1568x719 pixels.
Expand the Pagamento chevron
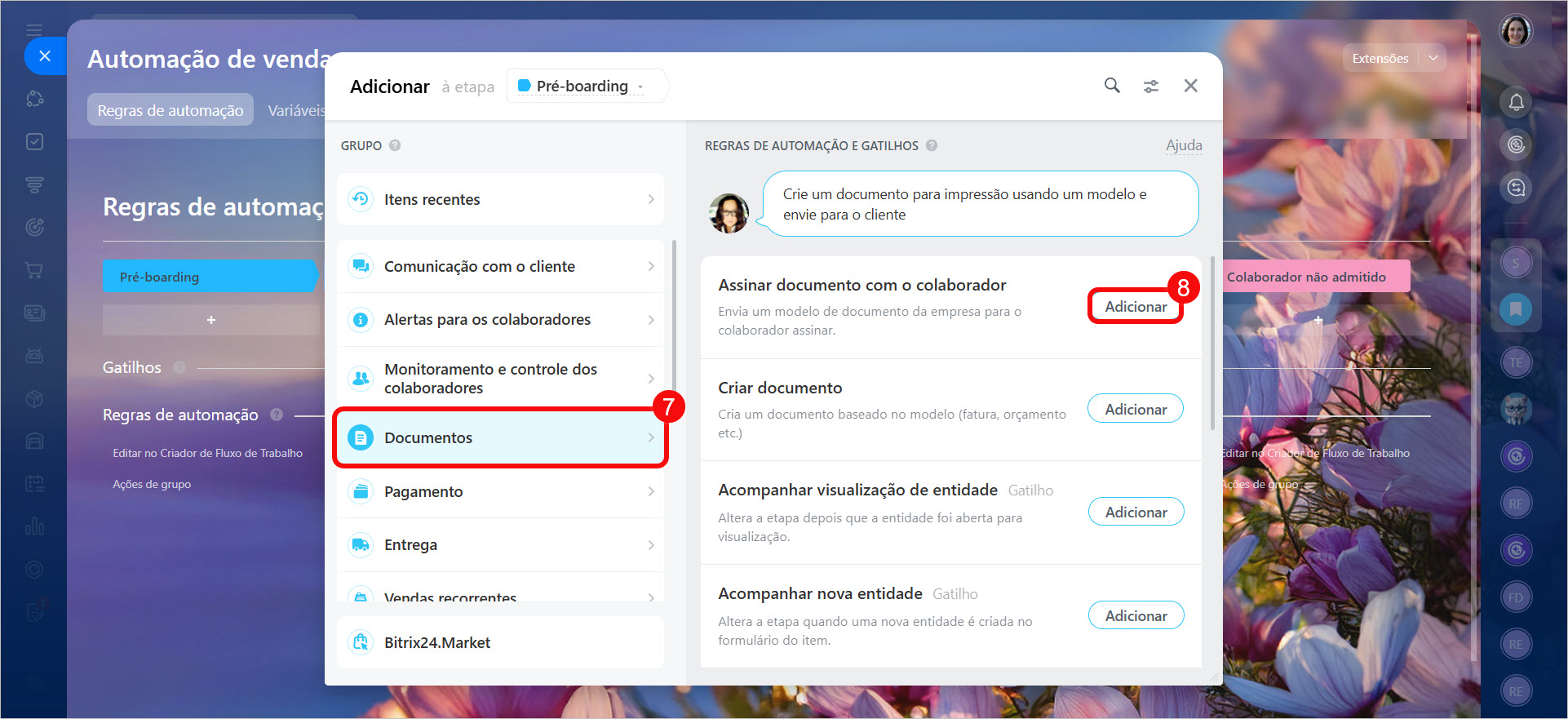click(x=651, y=491)
